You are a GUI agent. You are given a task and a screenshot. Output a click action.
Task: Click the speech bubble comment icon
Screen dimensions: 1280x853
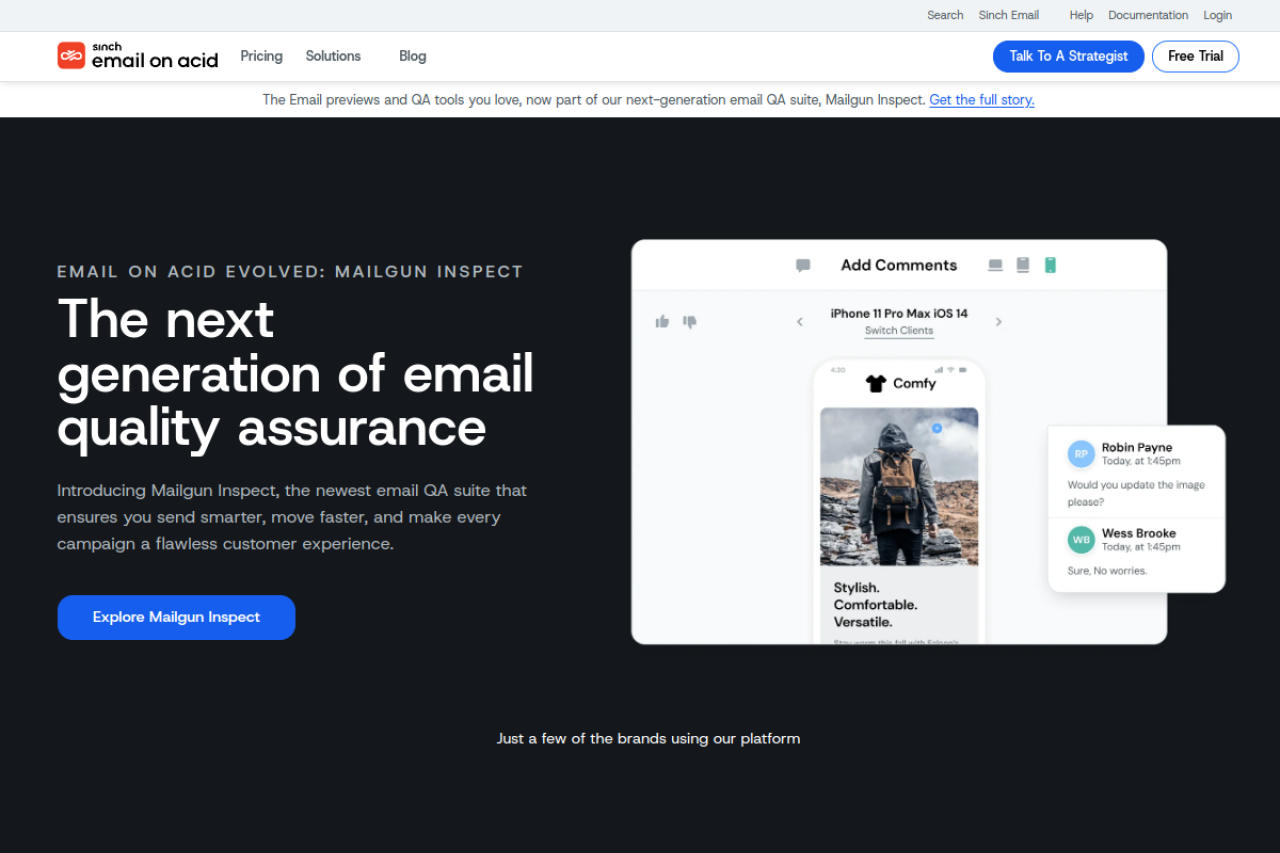click(x=803, y=265)
